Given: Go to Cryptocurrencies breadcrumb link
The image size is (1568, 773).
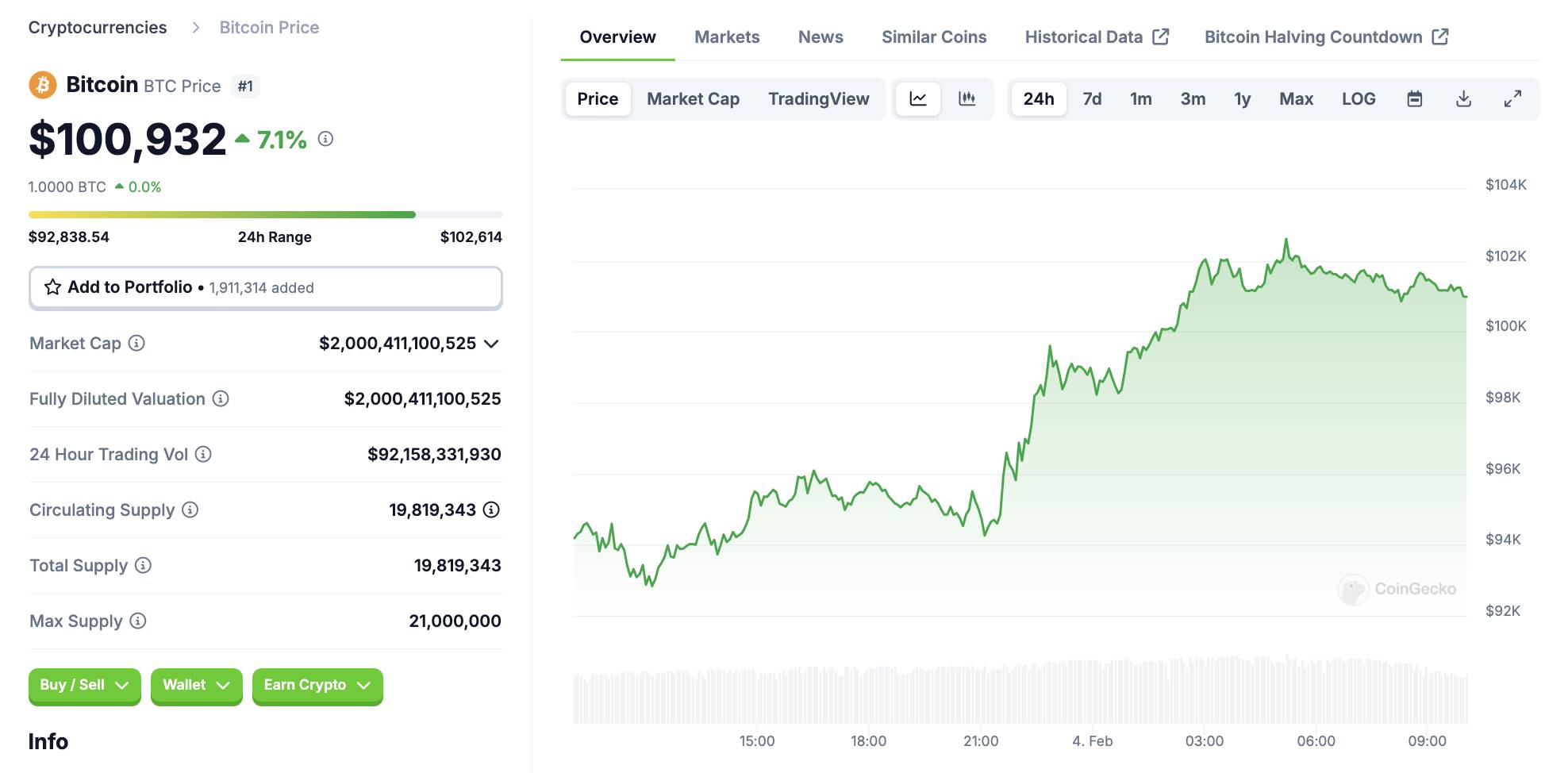Looking at the screenshot, I should [x=98, y=28].
